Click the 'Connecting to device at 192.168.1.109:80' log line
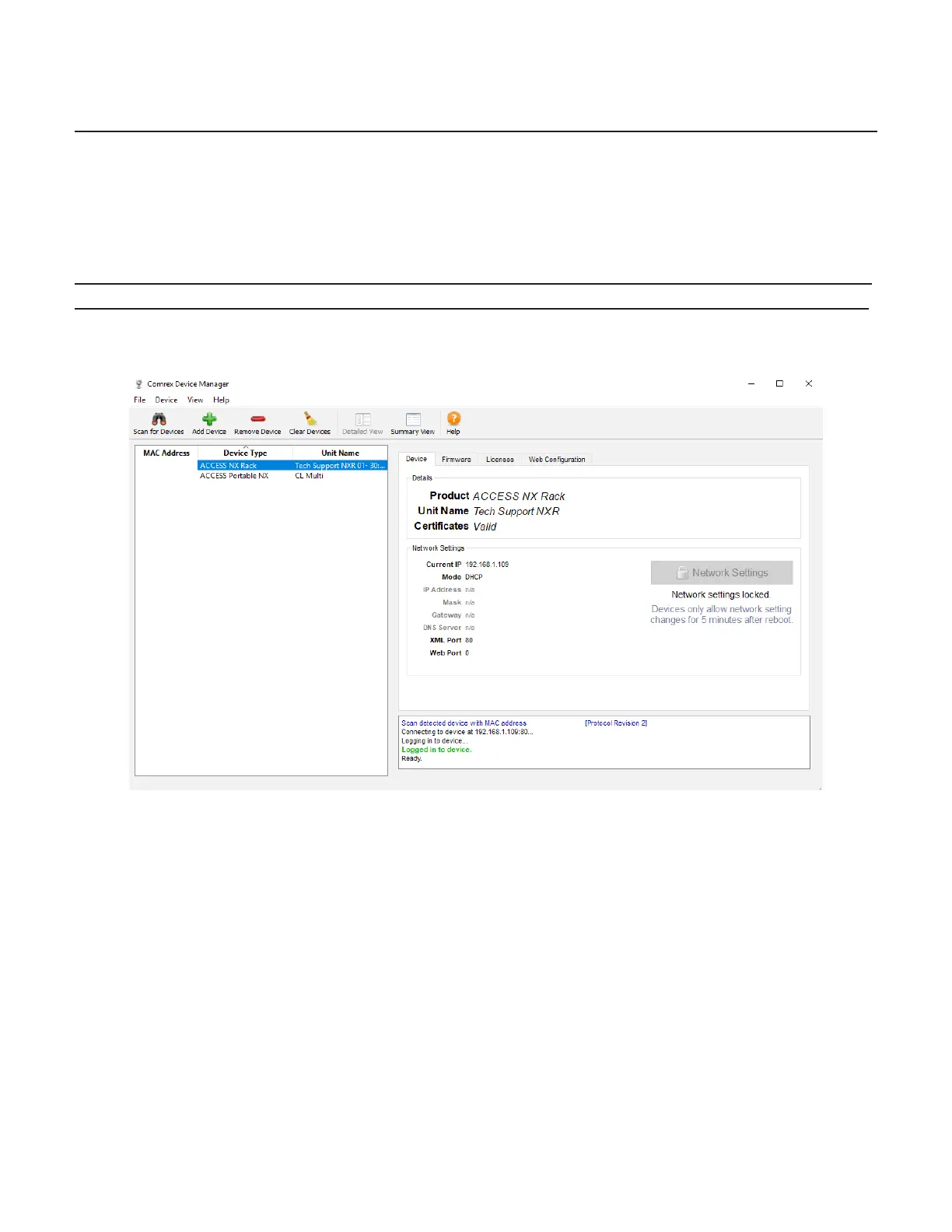This screenshot has width=952, height=1232. [467, 732]
